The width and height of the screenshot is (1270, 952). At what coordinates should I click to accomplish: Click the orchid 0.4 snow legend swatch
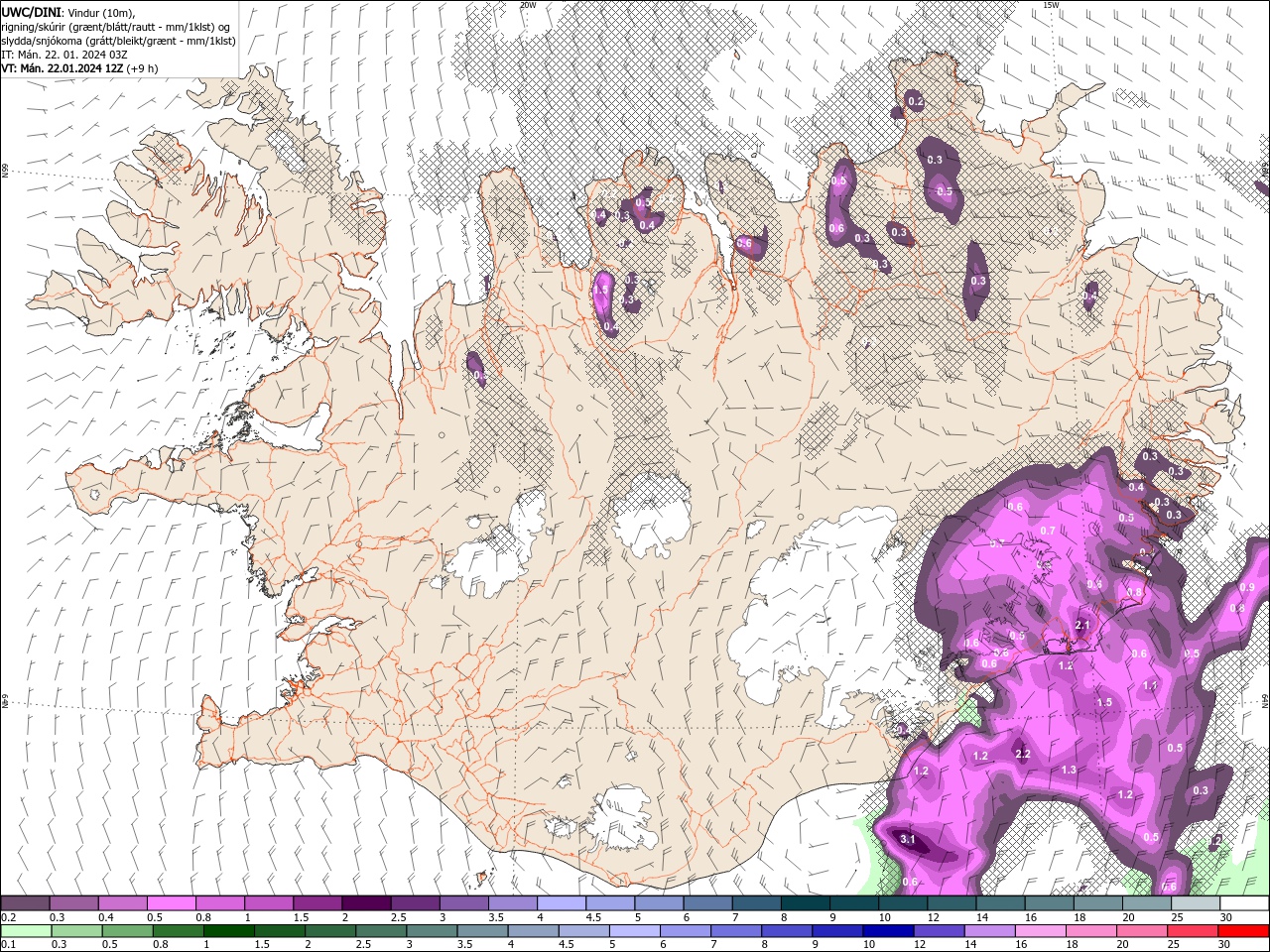(x=123, y=903)
